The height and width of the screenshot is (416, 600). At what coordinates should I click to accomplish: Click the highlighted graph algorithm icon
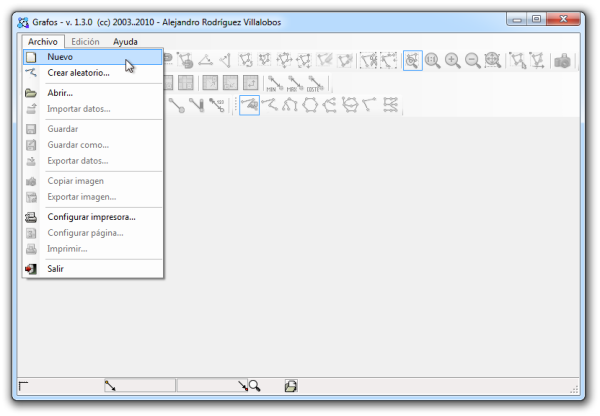point(249,105)
